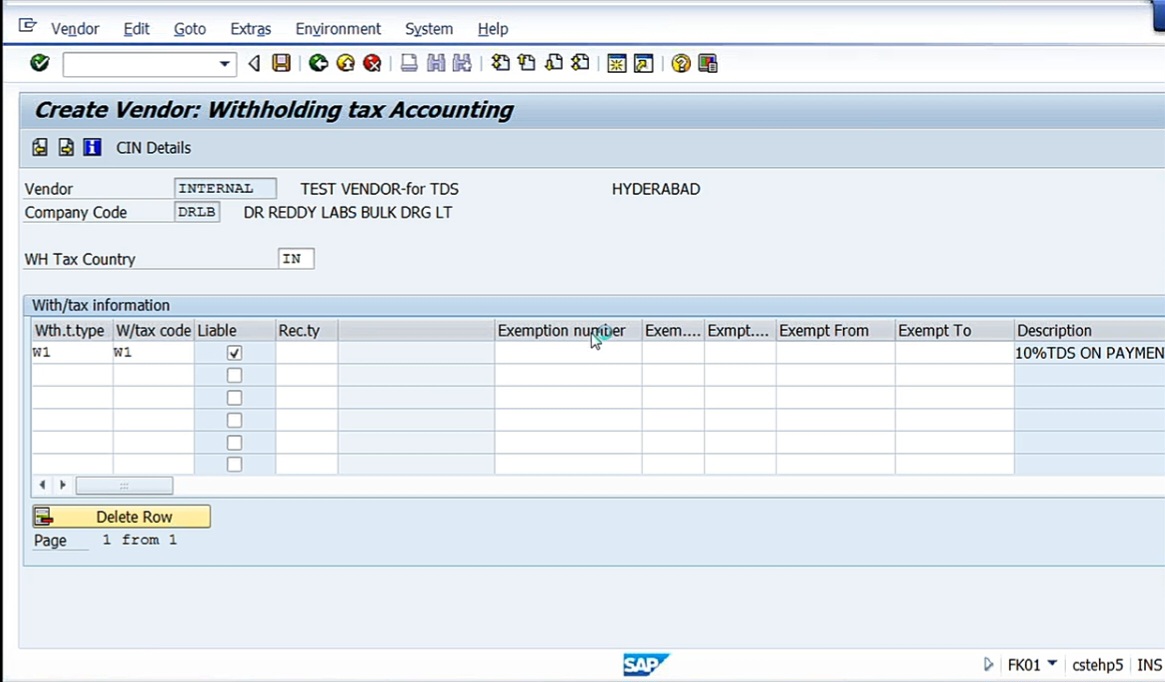Click the Wth.t.type column header
Viewport: 1165px width, 682px height.
point(72,331)
